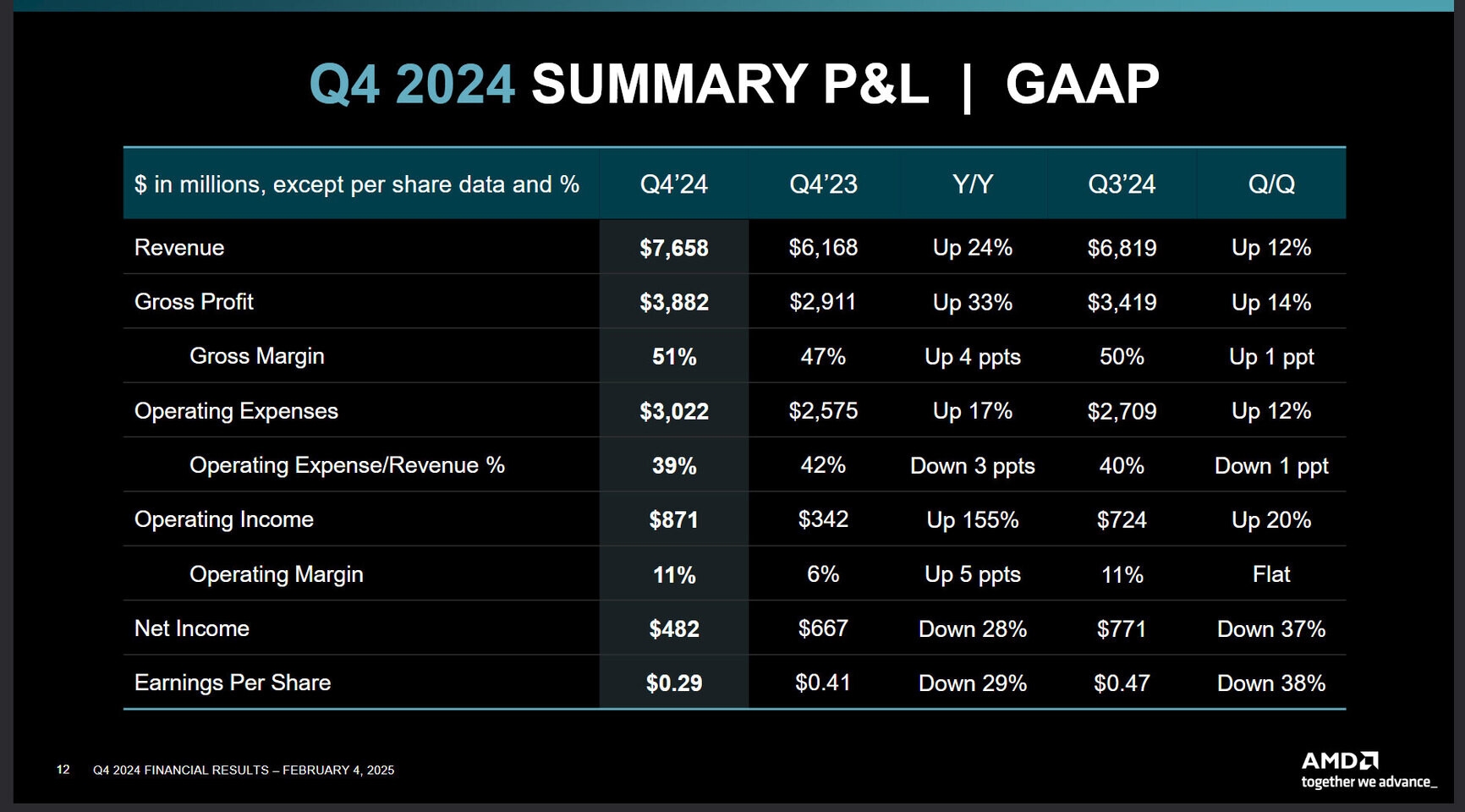Click the AMD logo in the slide footer
The width and height of the screenshot is (1465, 812).
(1369, 769)
